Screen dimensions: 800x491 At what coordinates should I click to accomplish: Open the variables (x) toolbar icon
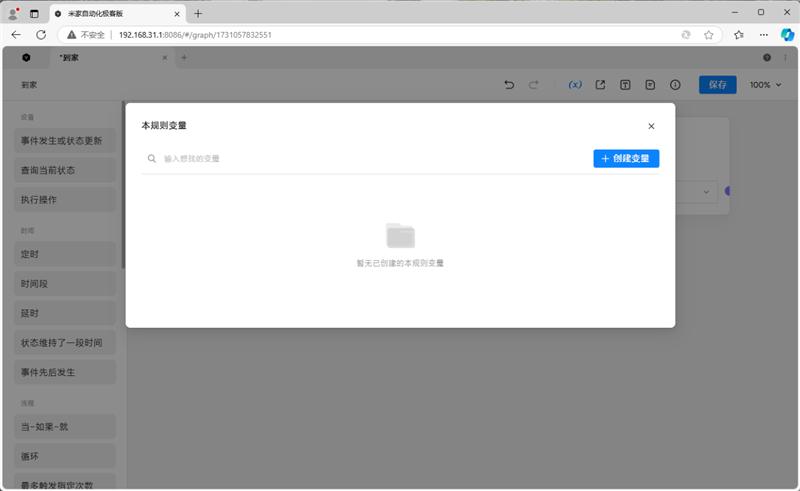click(x=575, y=85)
